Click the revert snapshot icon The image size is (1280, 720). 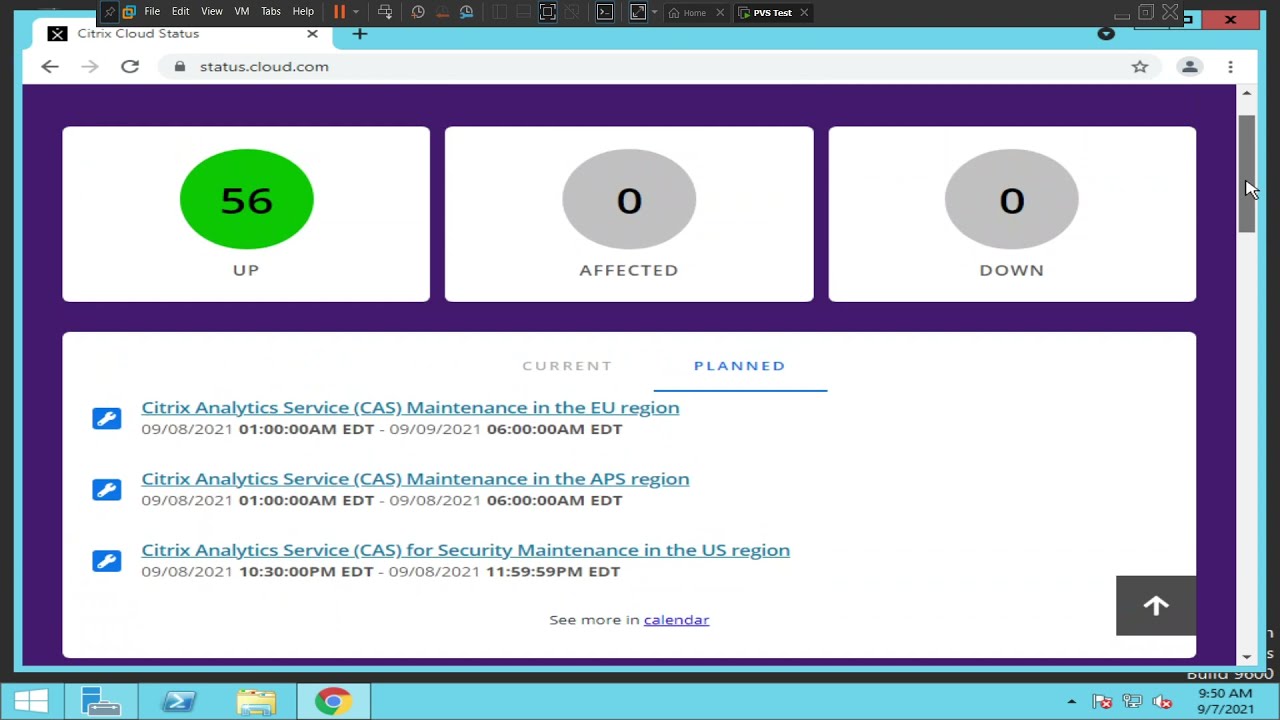[x=442, y=12]
